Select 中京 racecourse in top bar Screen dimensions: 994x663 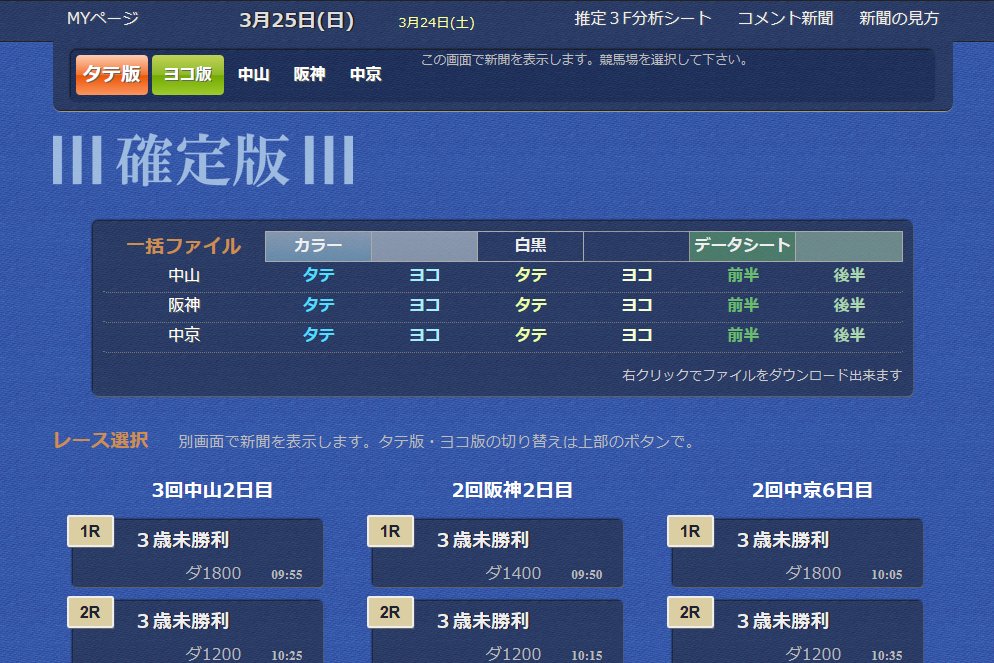(x=366, y=75)
